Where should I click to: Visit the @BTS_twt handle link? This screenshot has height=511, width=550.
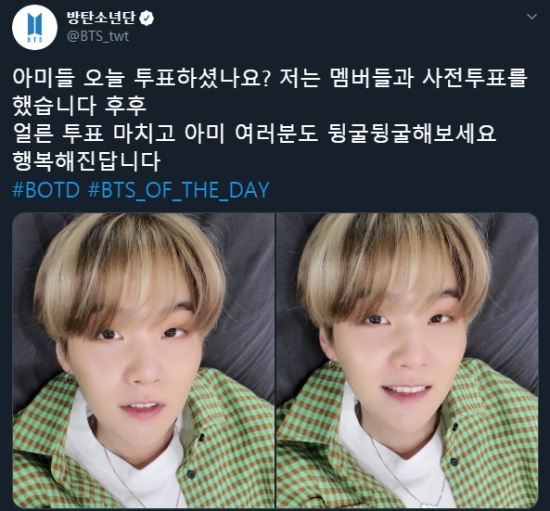pos(98,36)
